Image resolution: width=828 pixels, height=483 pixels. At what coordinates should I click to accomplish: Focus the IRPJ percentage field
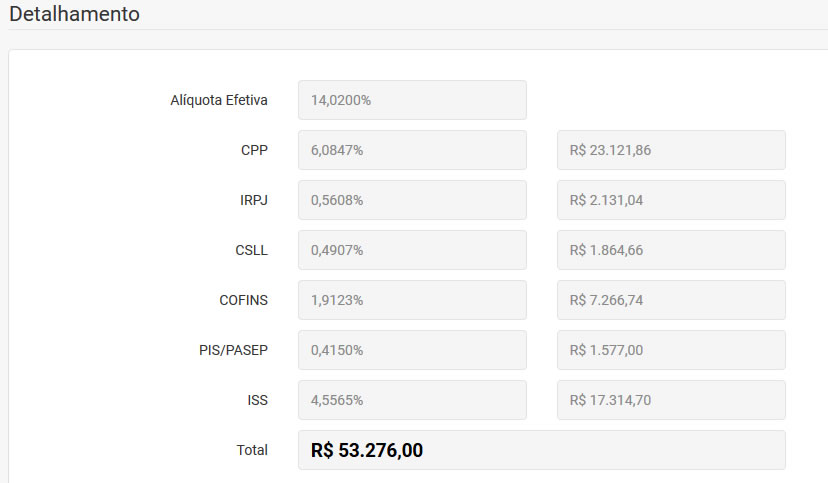click(412, 200)
